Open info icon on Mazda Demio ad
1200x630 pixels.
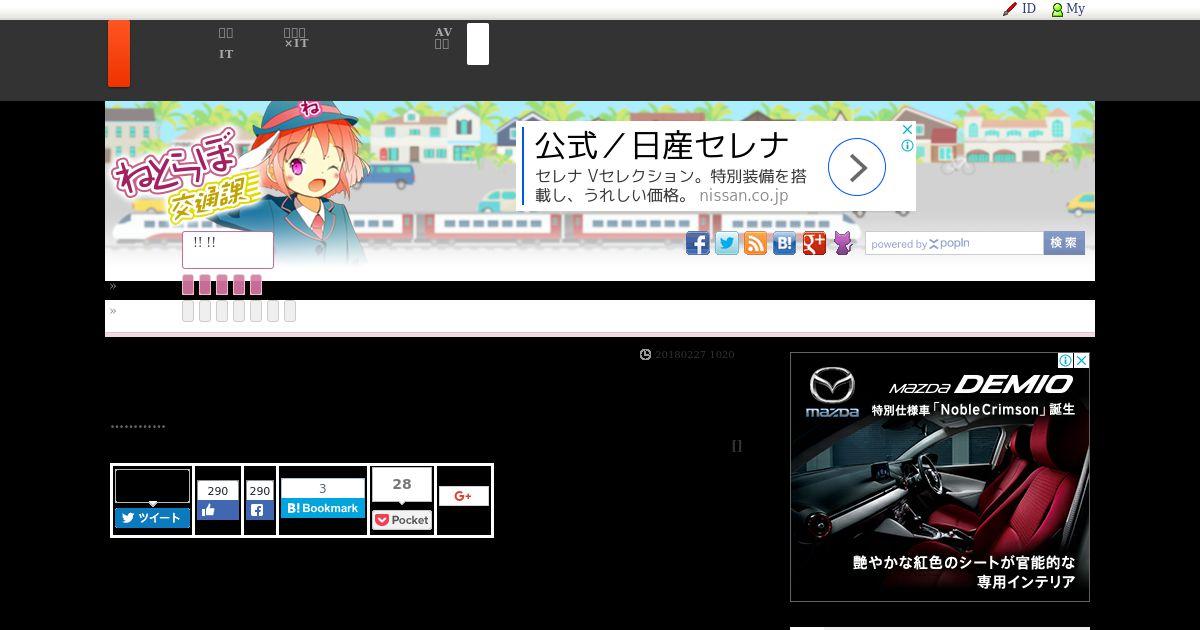pos(1066,360)
